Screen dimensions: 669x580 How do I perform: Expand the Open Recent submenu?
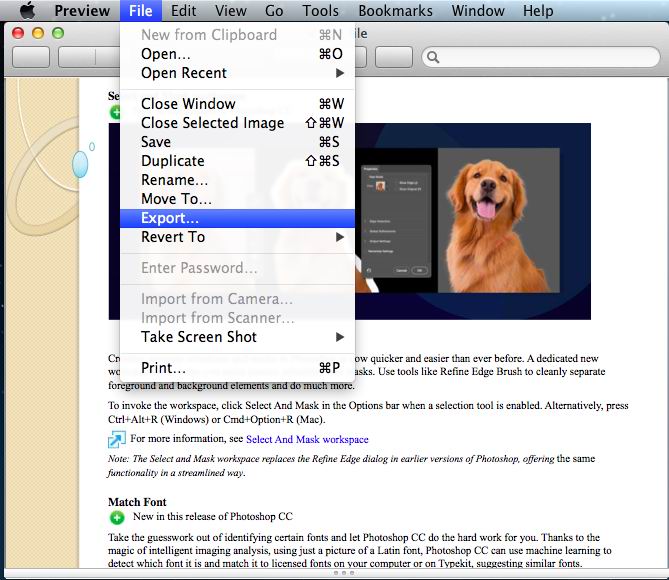(x=237, y=73)
